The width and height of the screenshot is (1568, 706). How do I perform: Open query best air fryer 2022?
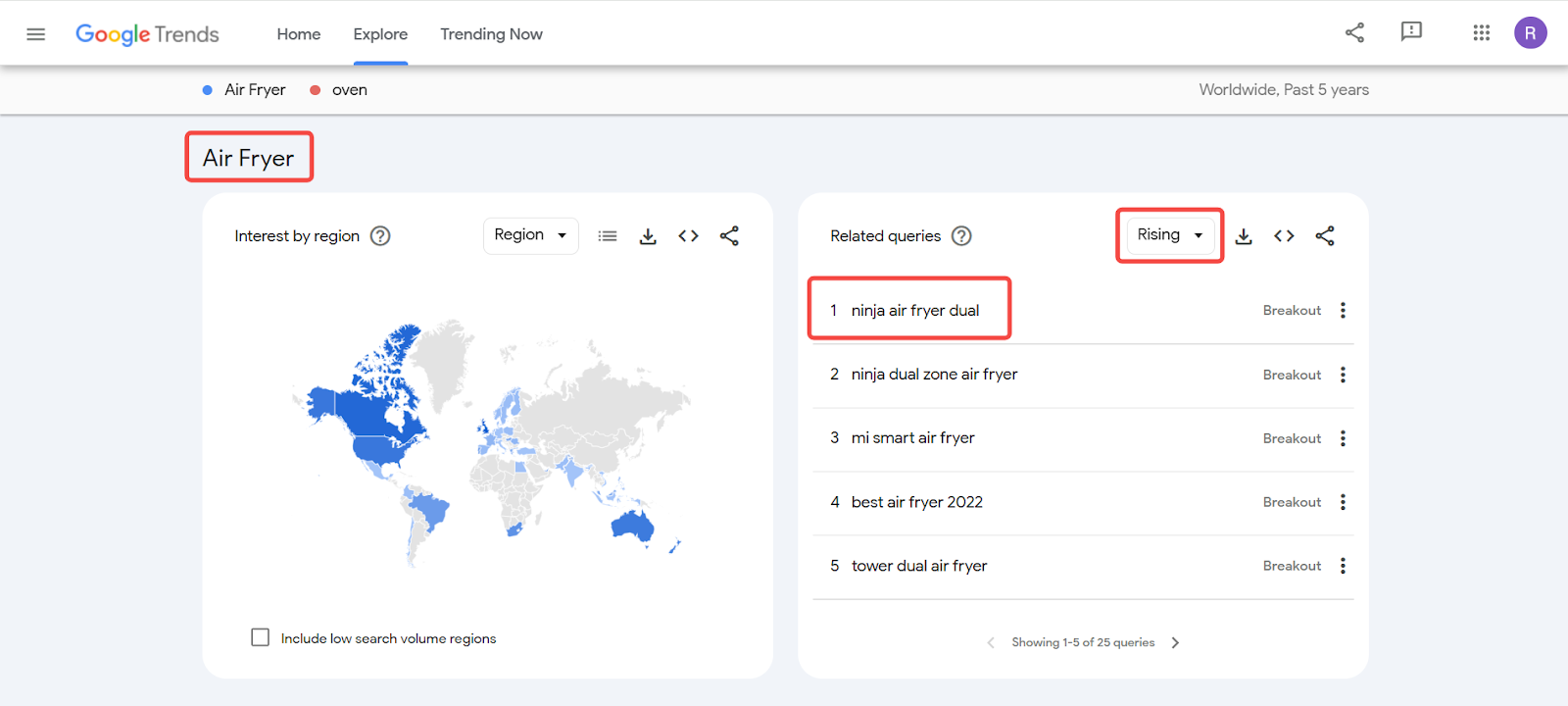pyautogui.click(x=916, y=502)
